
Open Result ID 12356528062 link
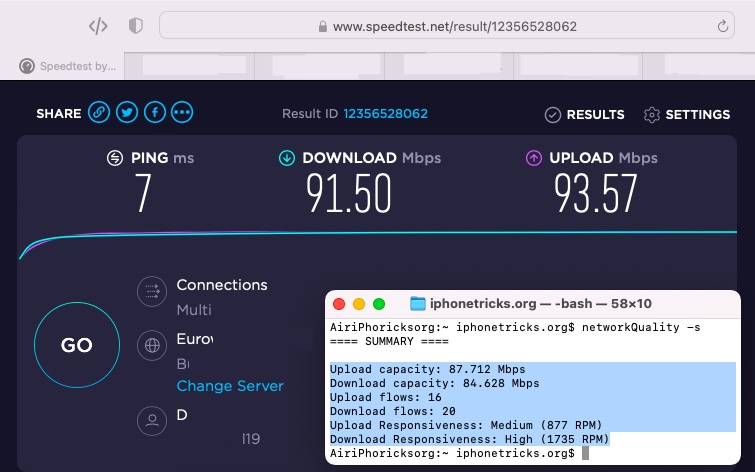(x=386, y=114)
